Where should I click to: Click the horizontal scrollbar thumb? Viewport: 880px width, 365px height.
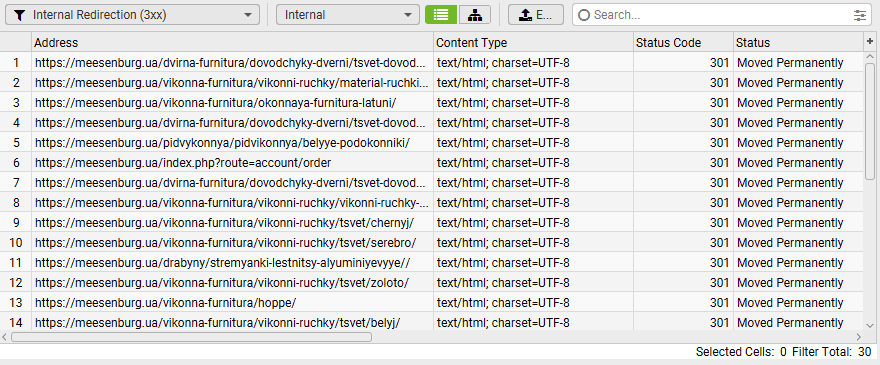(x=191, y=337)
